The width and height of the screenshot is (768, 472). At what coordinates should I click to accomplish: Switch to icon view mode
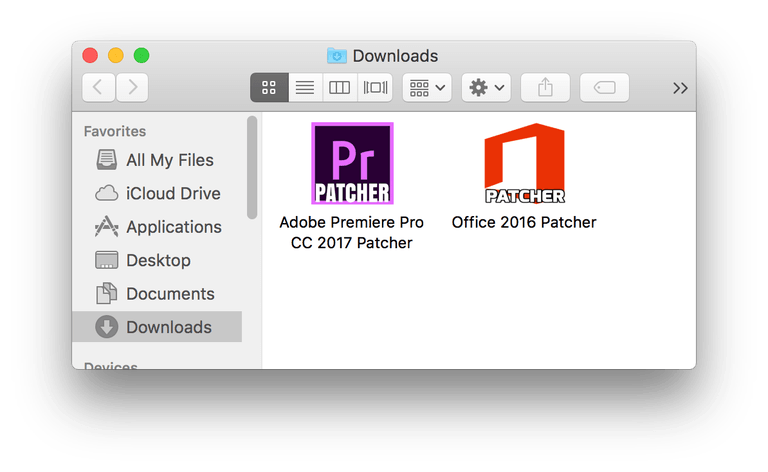[269, 87]
